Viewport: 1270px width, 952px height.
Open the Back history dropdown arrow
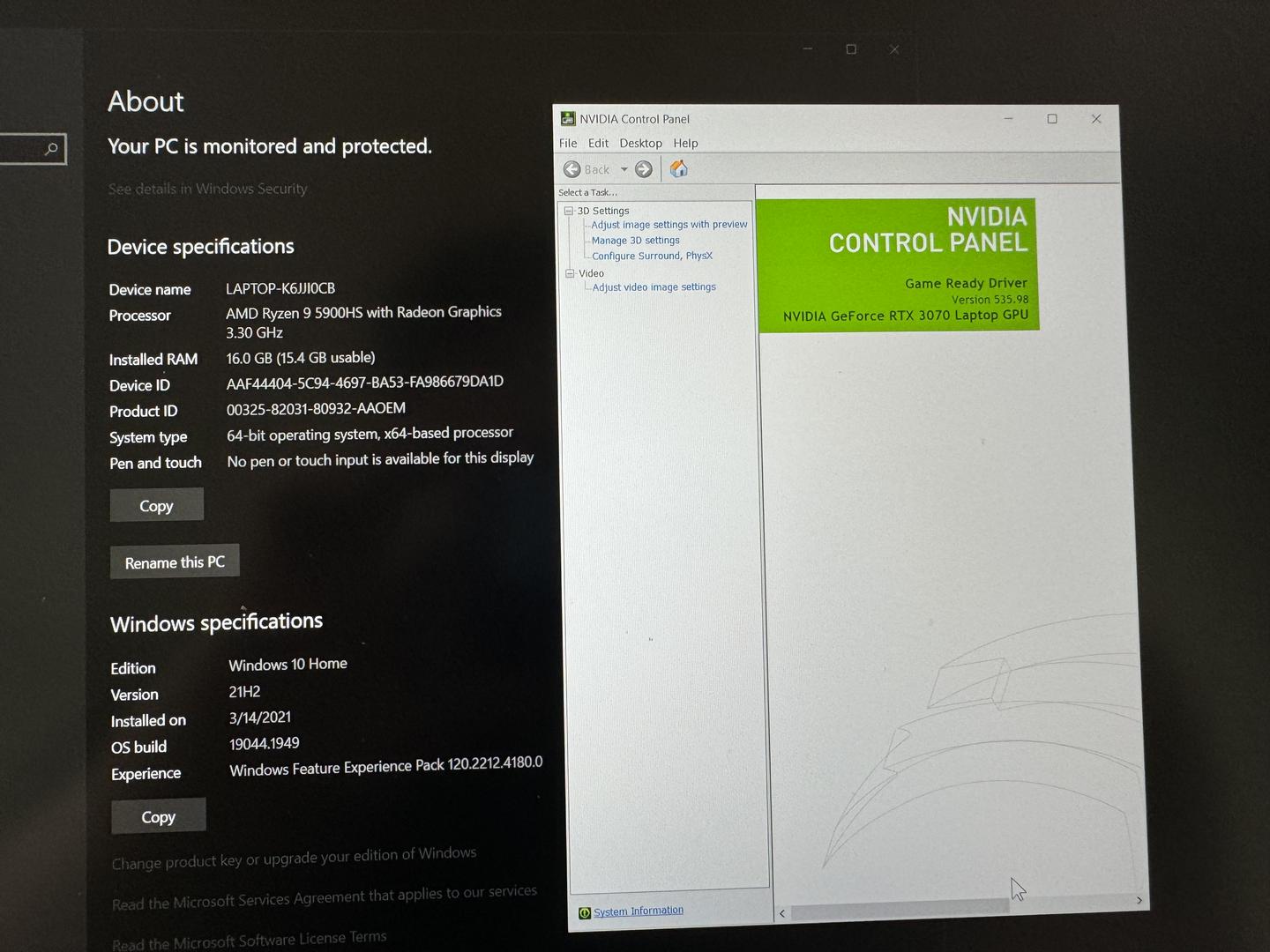pyautogui.click(x=624, y=169)
